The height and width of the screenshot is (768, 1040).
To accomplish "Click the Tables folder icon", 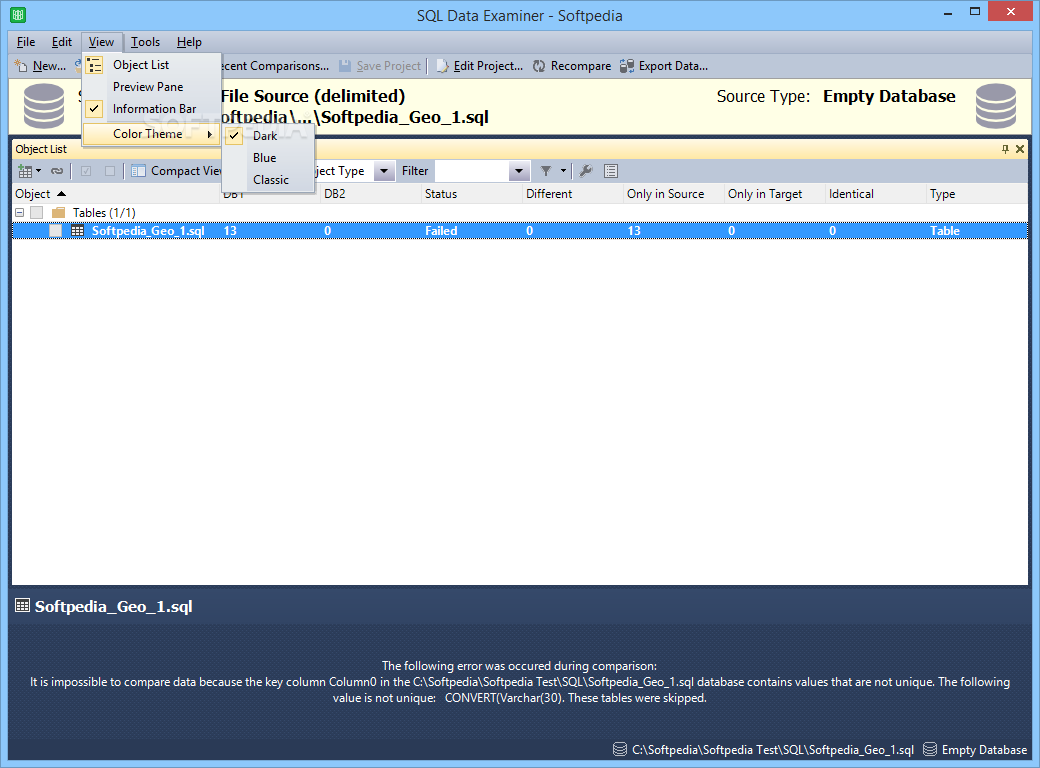I will 58,213.
